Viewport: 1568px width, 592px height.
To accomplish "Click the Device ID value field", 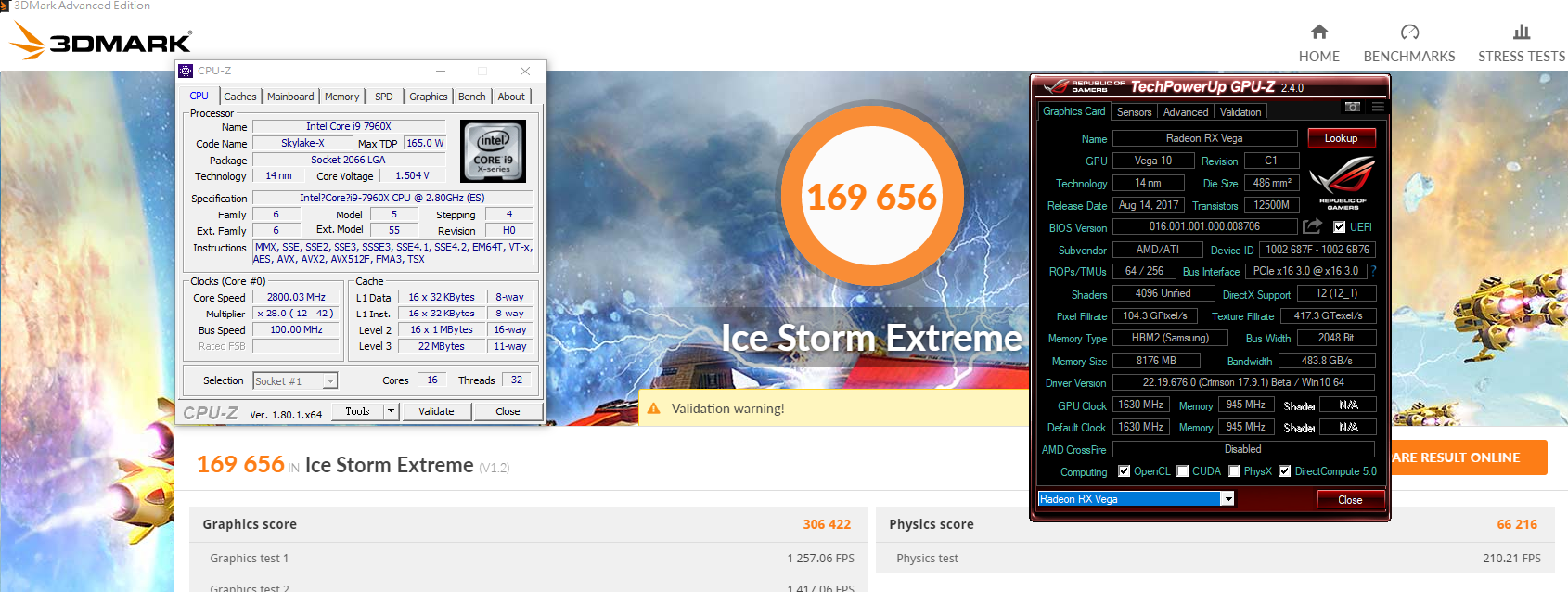I will [1317, 250].
